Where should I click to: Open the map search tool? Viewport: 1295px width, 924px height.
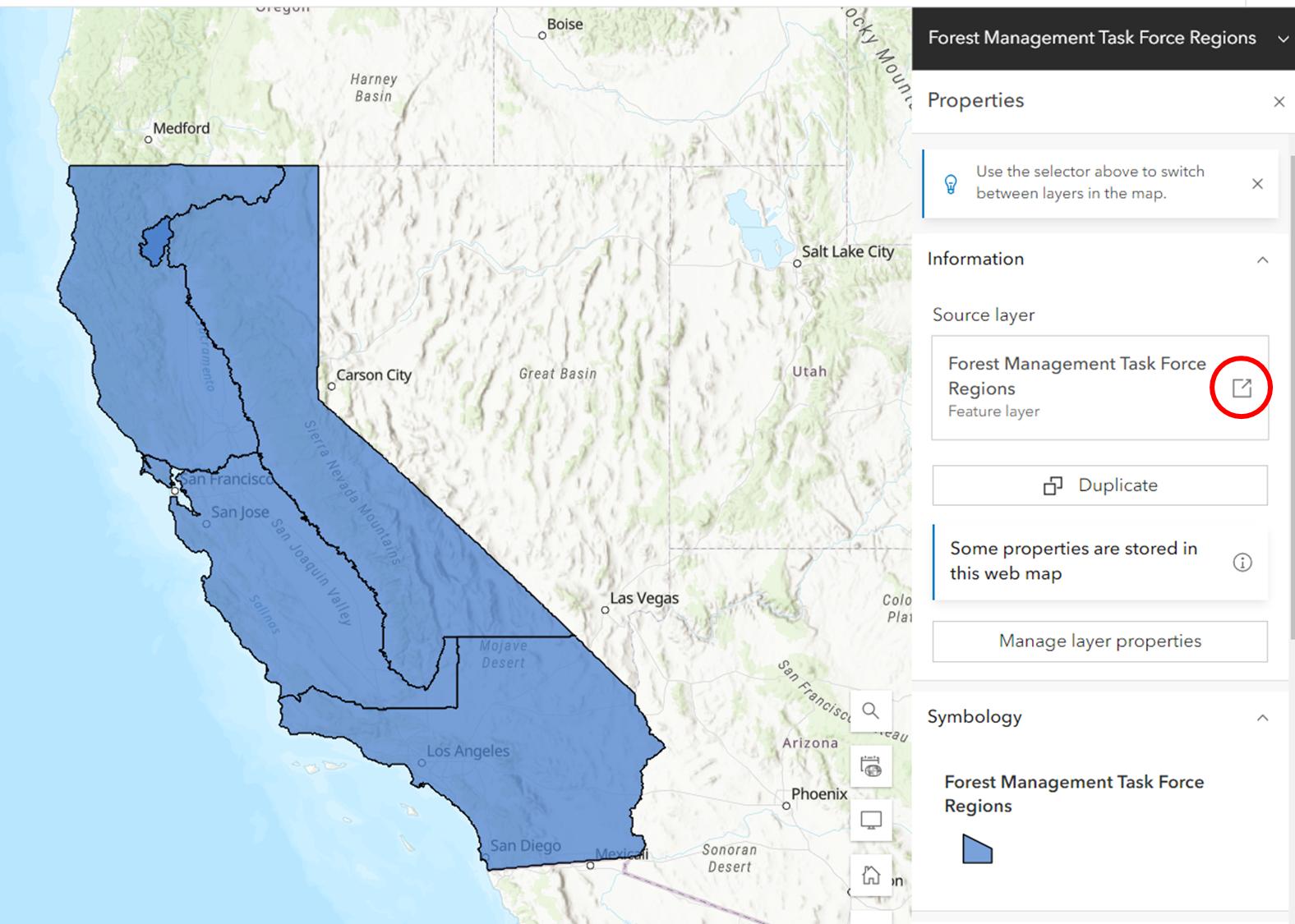coord(871,710)
